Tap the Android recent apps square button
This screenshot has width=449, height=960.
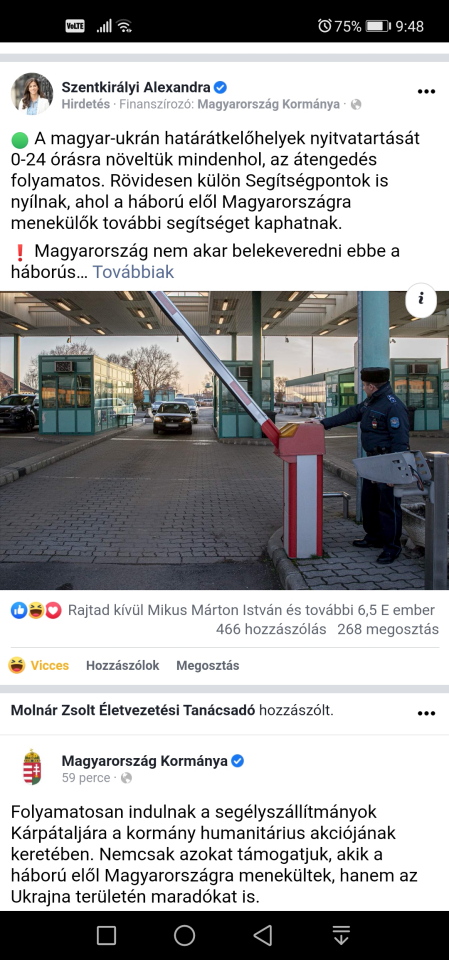(x=107, y=935)
